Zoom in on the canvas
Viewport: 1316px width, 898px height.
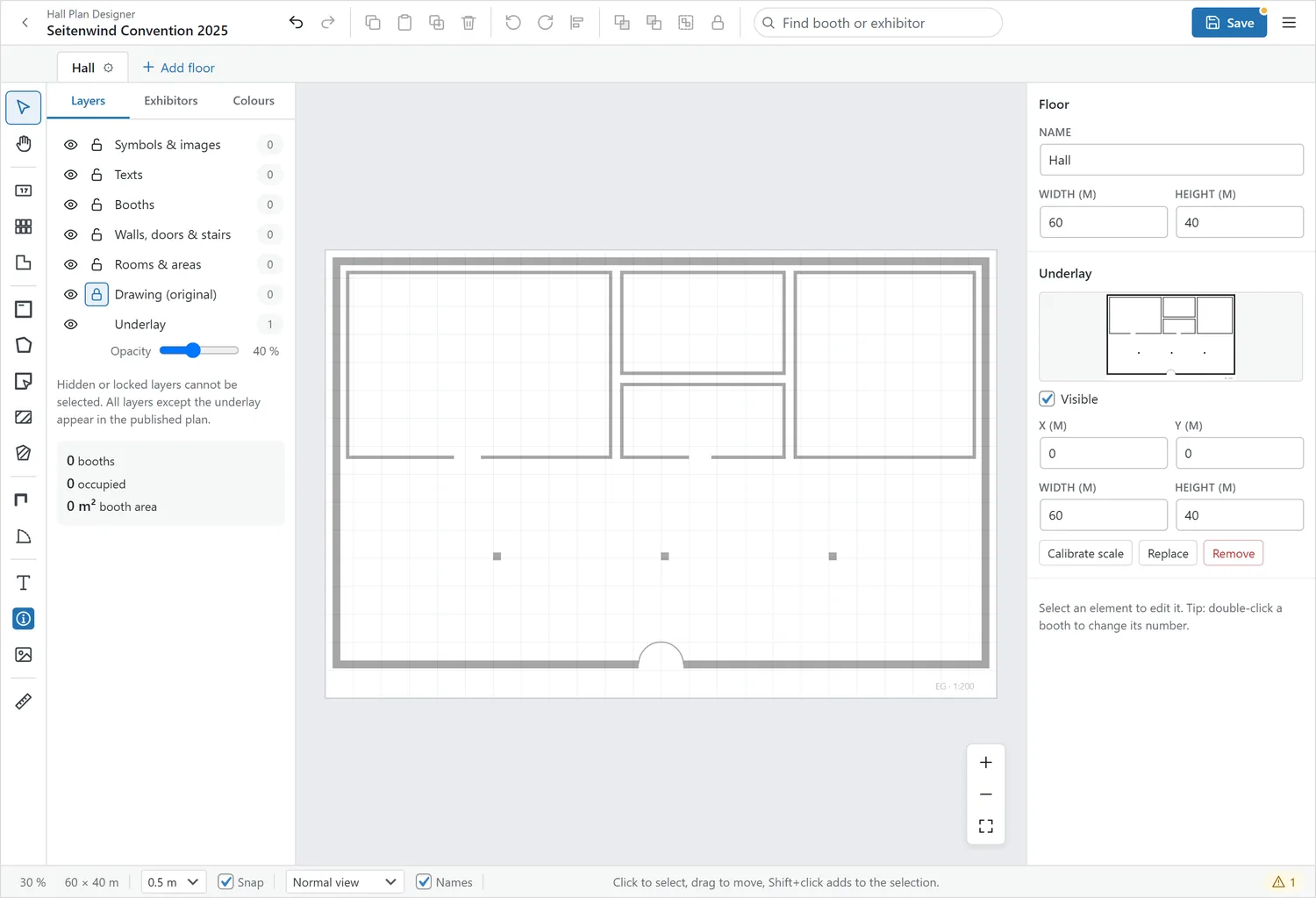tap(986, 763)
